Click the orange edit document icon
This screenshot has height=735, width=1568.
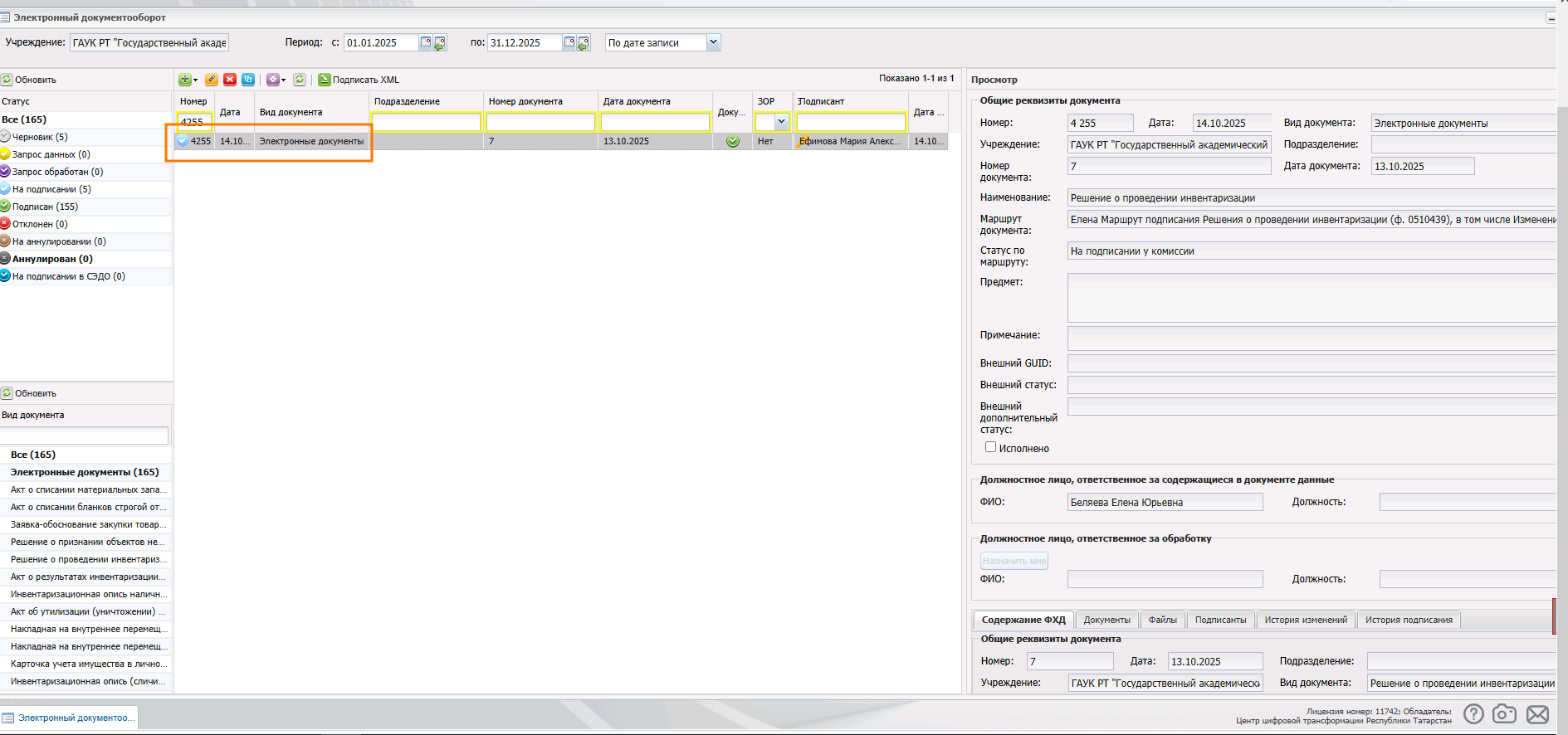point(212,80)
